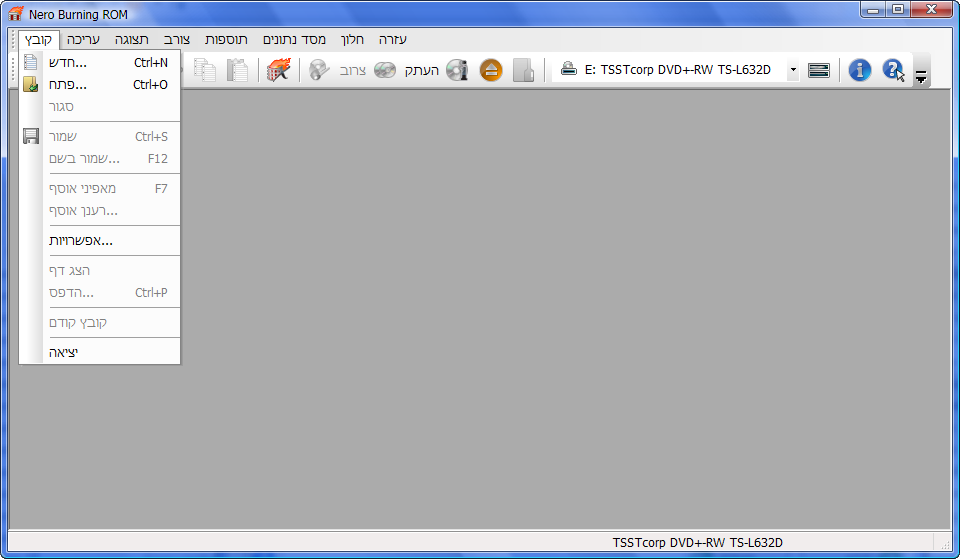Image resolution: width=960 pixels, height=559 pixels.
Task: Choose חדש... (New) Ctrl+N menu entry
Action: [x=100, y=62]
